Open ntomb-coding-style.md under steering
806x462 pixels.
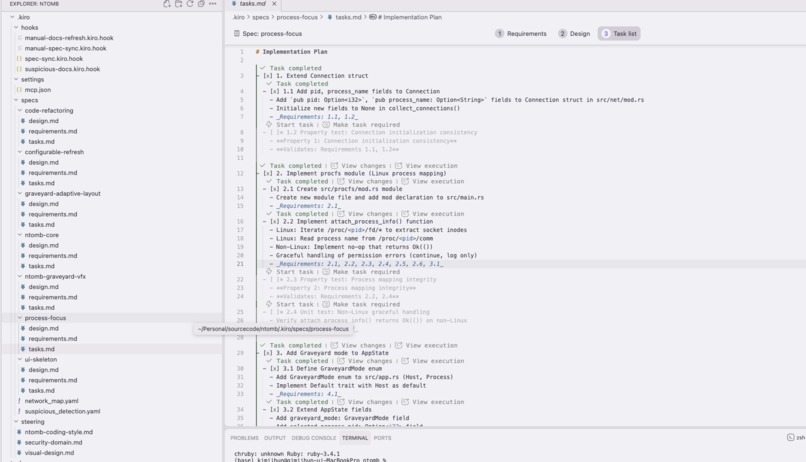pos(59,432)
